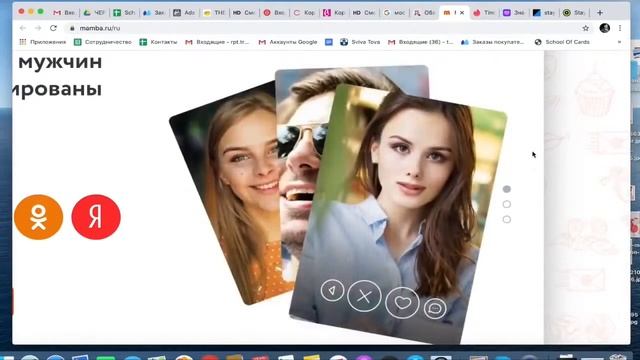Open the Sviva Tova bookmark
The height and width of the screenshot is (360, 640).
pos(360,42)
